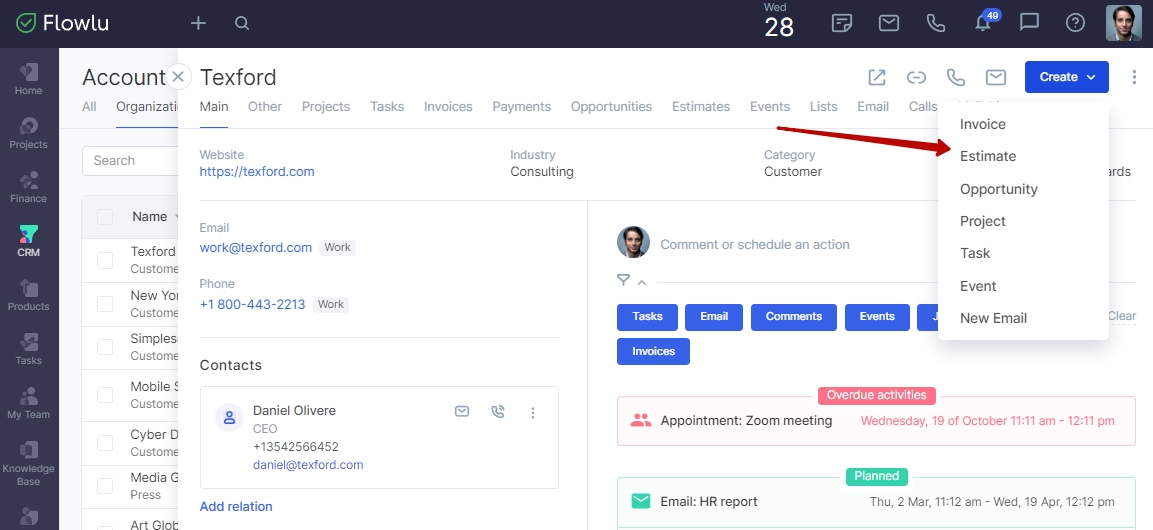Viewport: 1153px width, 530px height.
Task: Click daniel@texford.com email link
Action: (x=308, y=465)
